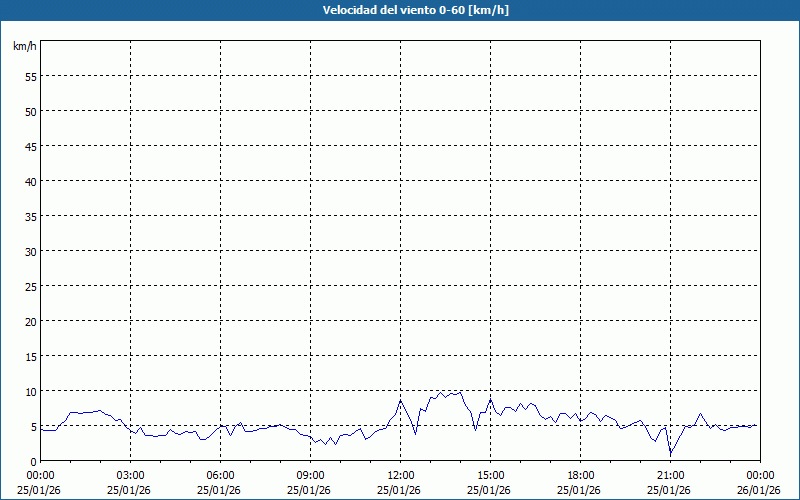Screen dimensions: 800x500
Task: Click the km/h unit label above the axis
Action: pyautogui.click(x=24, y=47)
